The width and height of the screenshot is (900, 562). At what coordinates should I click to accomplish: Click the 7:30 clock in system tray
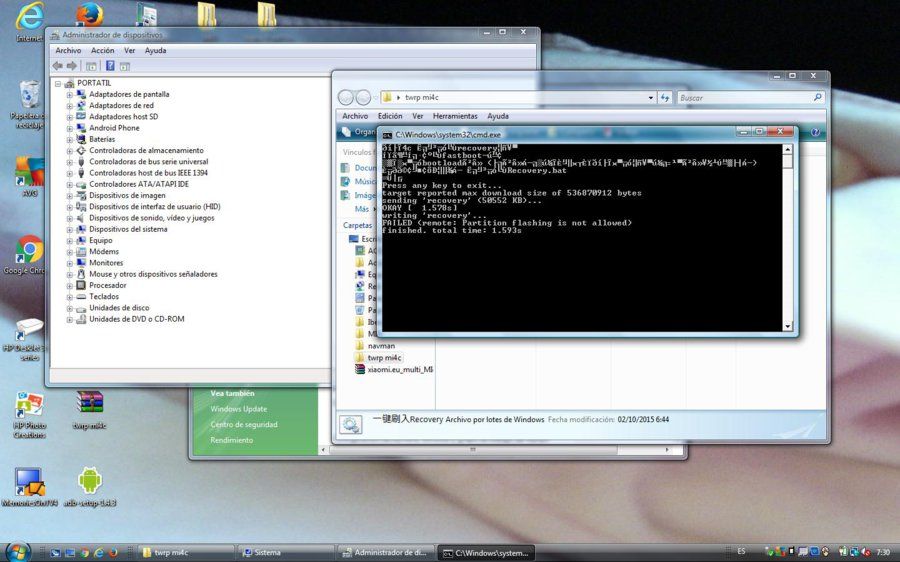coord(883,552)
